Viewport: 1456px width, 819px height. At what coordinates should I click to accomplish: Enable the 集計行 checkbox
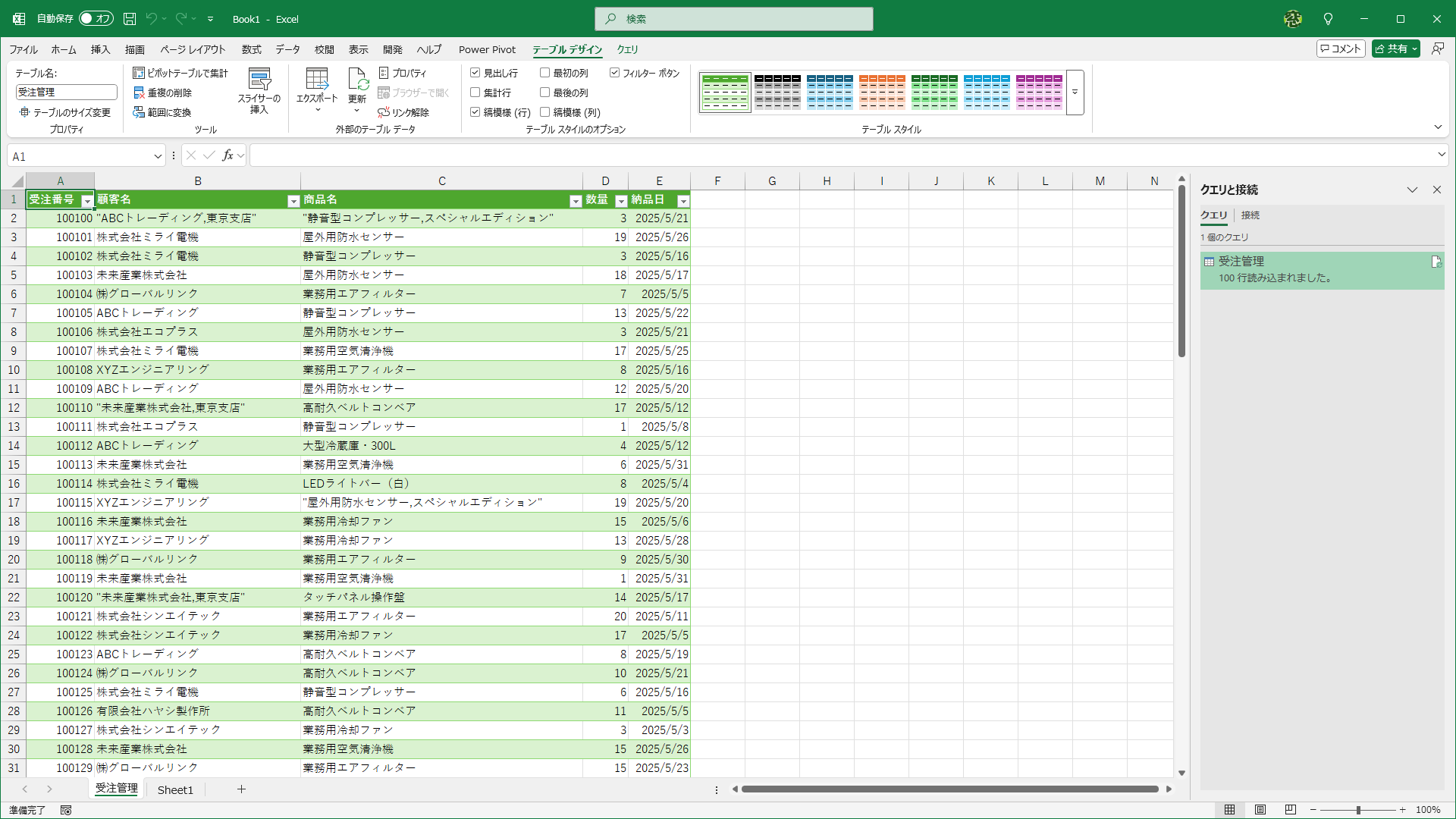[475, 92]
